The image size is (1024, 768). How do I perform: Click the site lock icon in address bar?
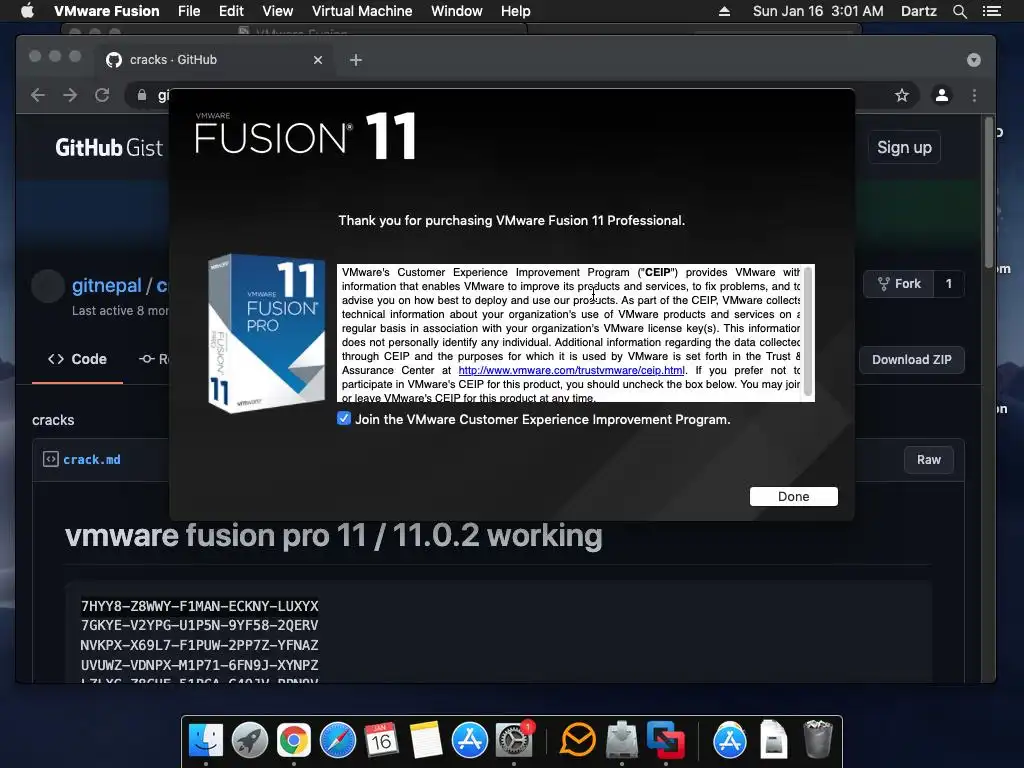pyautogui.click(x=142, y=95)
